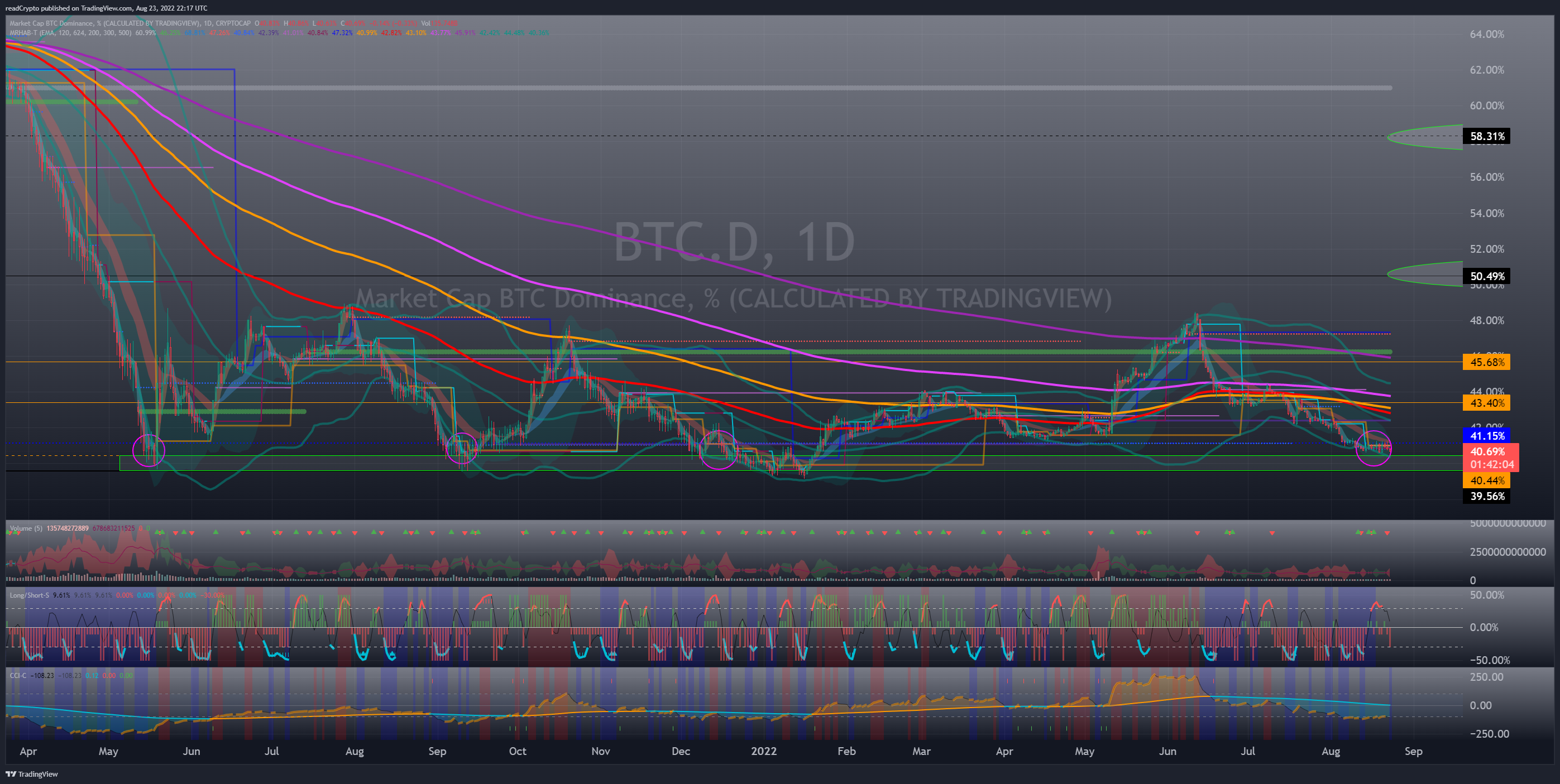Select the Market Cap BTC Dominance legend title
Screen dimensions: 1560x784
(x=130, y=23)
